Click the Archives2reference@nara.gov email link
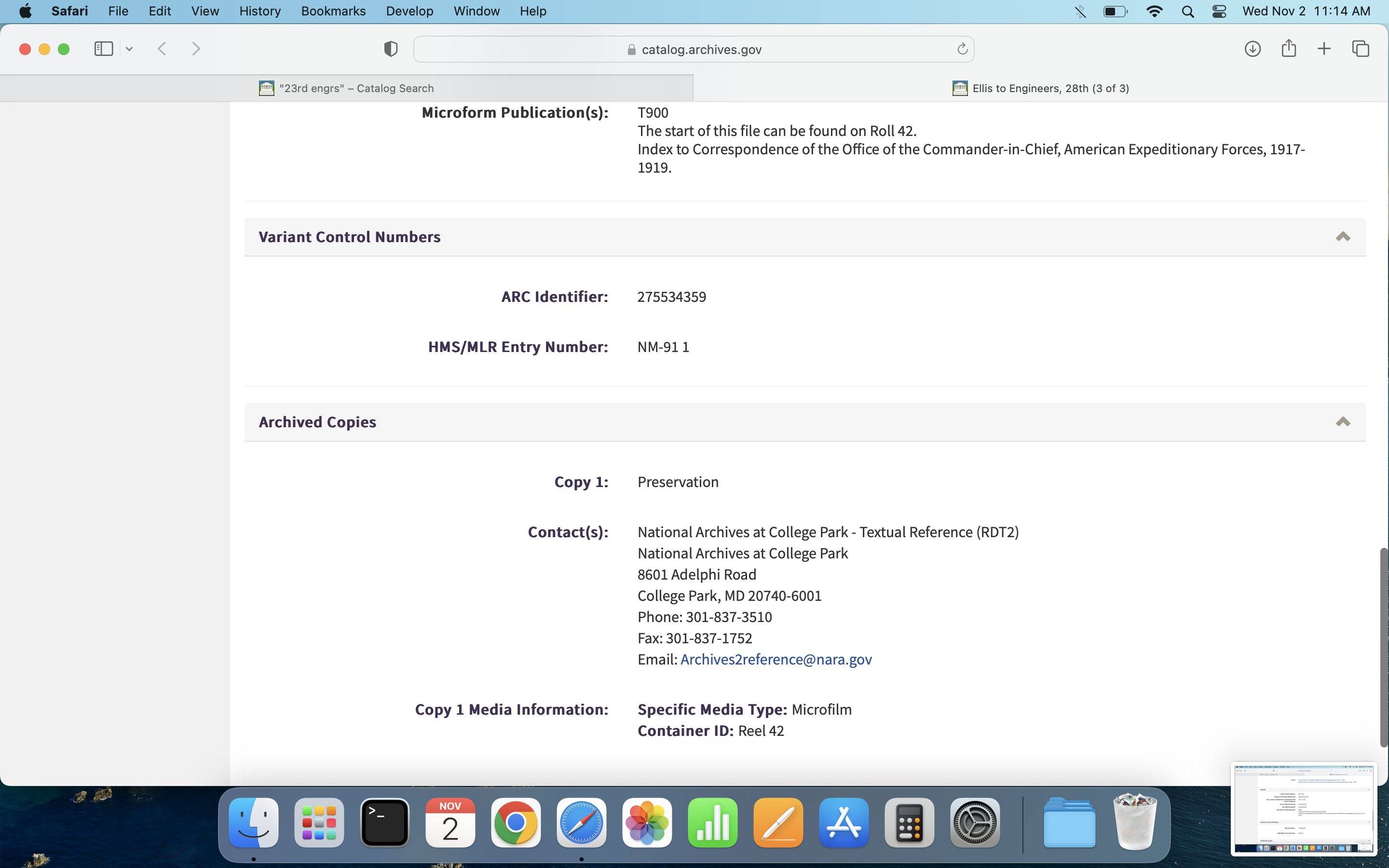 (x=776, y=659)
